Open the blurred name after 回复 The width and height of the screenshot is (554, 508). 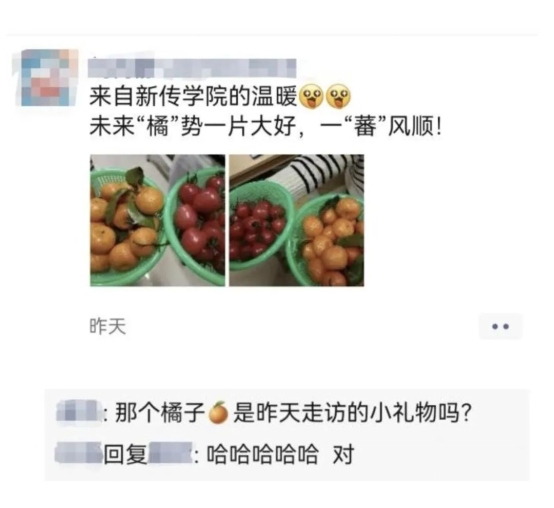click(171, 455)
